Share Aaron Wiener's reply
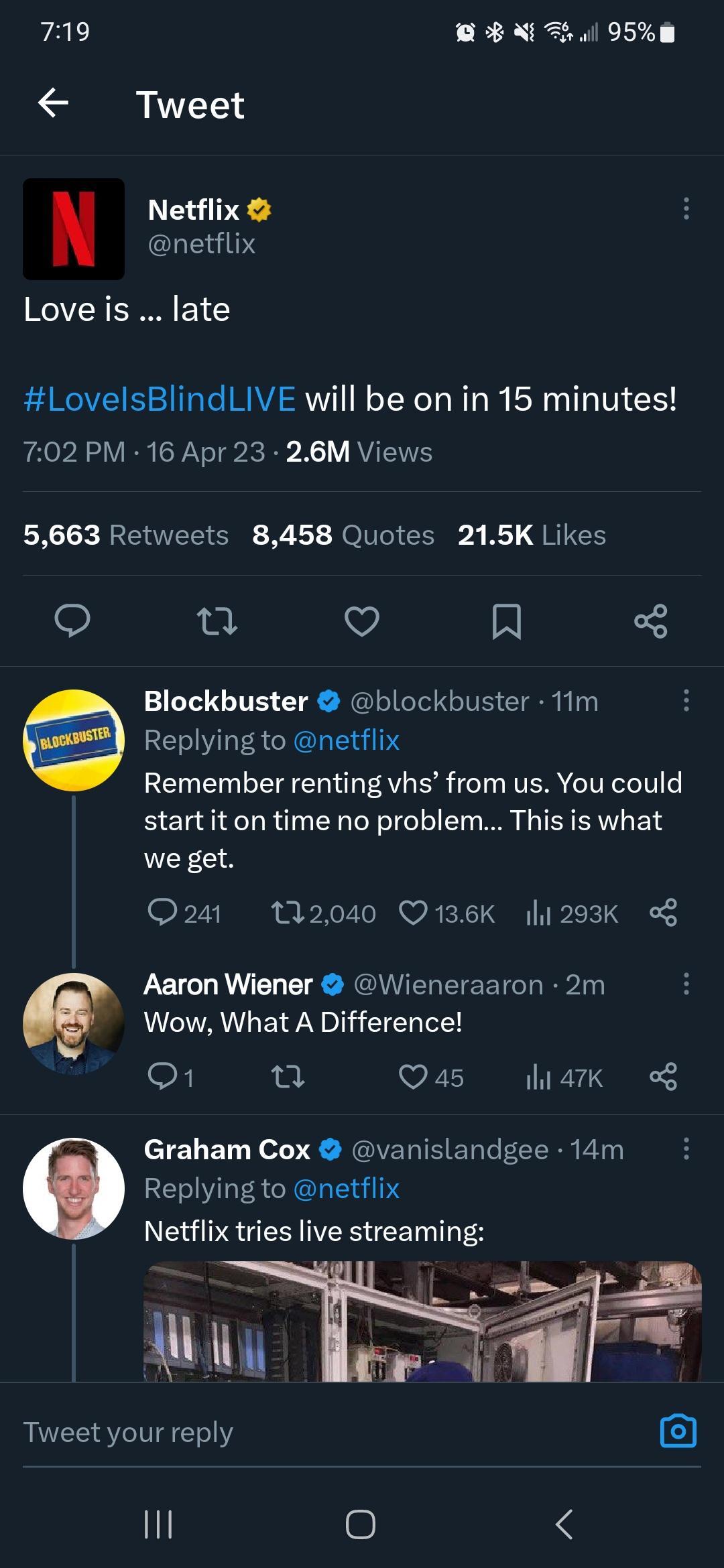The height and width of the screenshot is (1568, 724). click(x=663, y=1077)
